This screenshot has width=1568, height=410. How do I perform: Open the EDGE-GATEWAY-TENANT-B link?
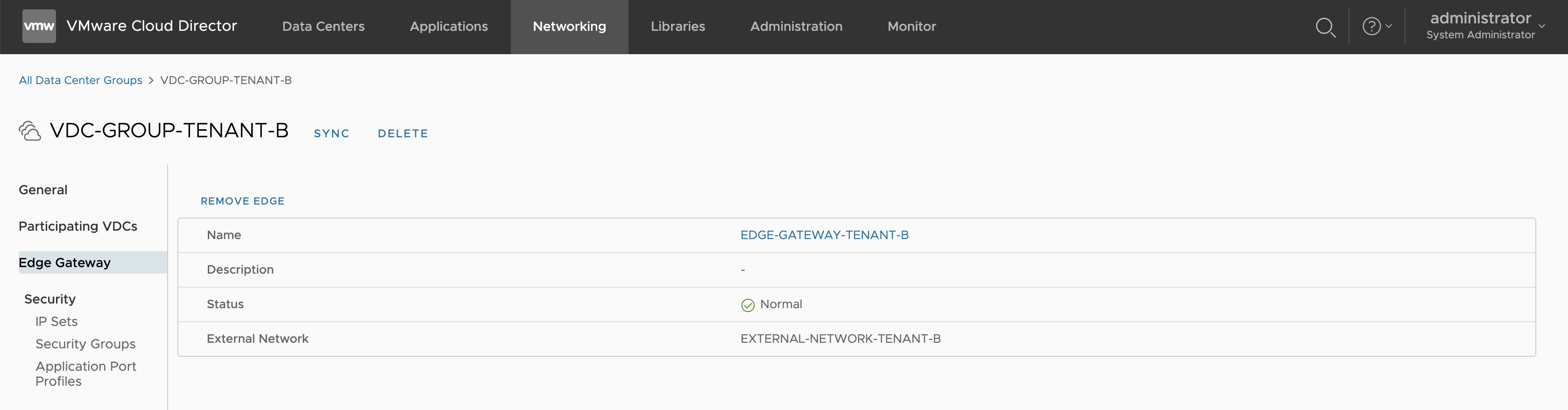pyautogui.click(x=824, y=235)
